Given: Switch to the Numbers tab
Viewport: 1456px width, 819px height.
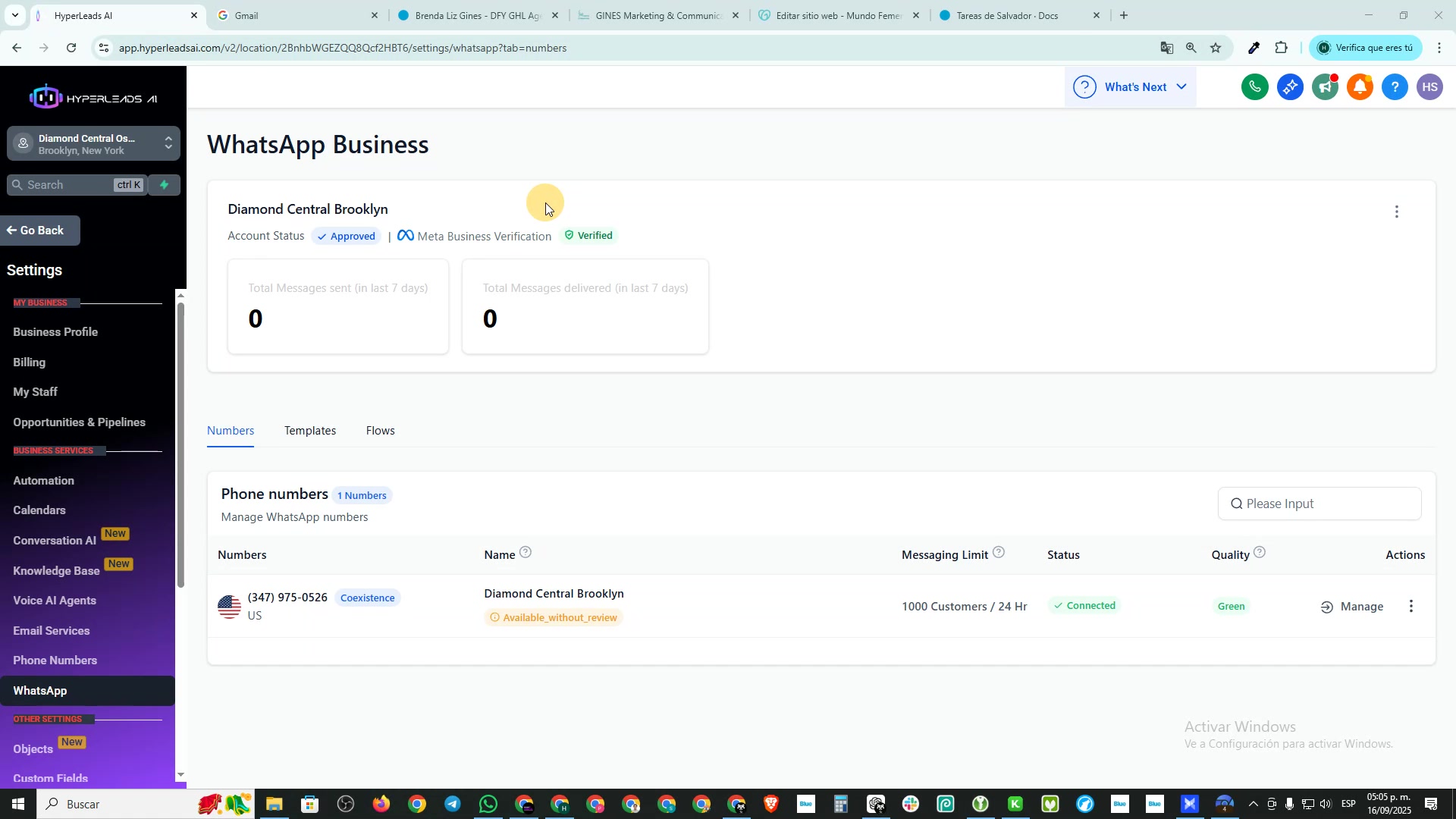Looking at the screenshot, I should pos(231,431).
